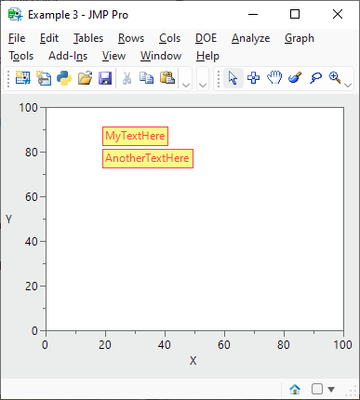360x400 pixels.
Task: Open the Tables menu
Action: [88, 38]
